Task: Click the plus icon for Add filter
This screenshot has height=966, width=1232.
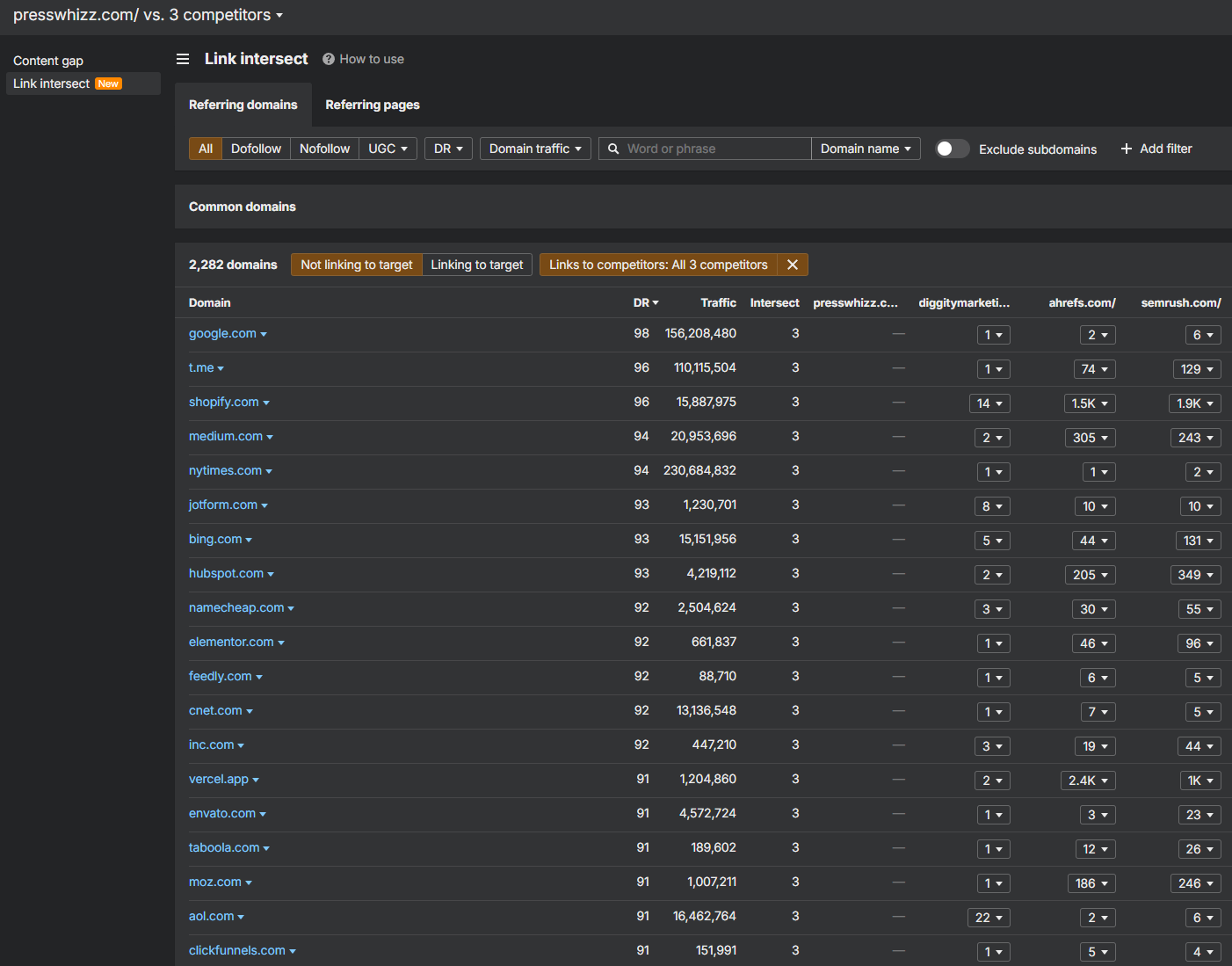Action: [1127, 149]
